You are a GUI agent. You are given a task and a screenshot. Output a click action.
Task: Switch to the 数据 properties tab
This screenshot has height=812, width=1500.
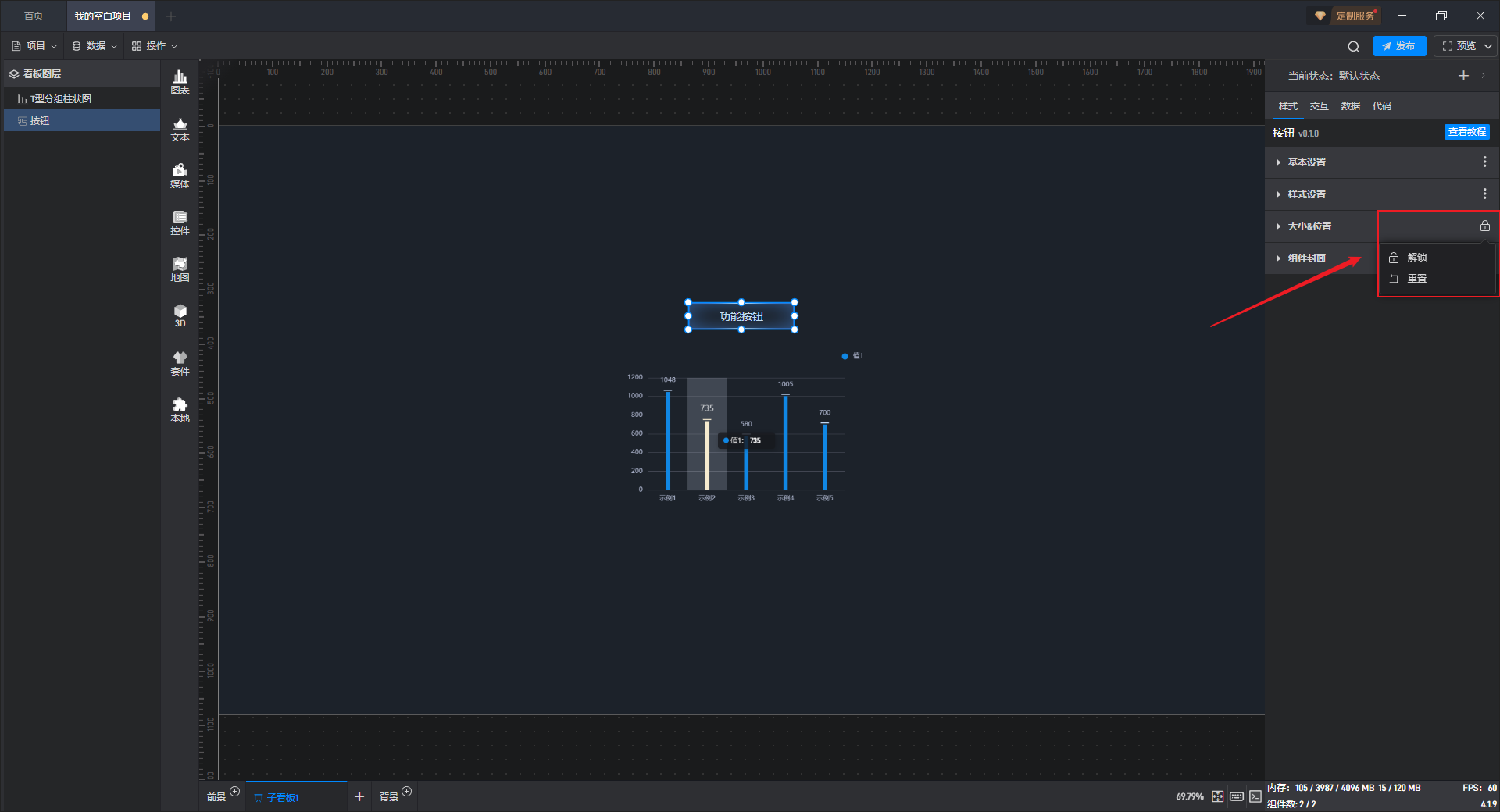(1351, 106)
